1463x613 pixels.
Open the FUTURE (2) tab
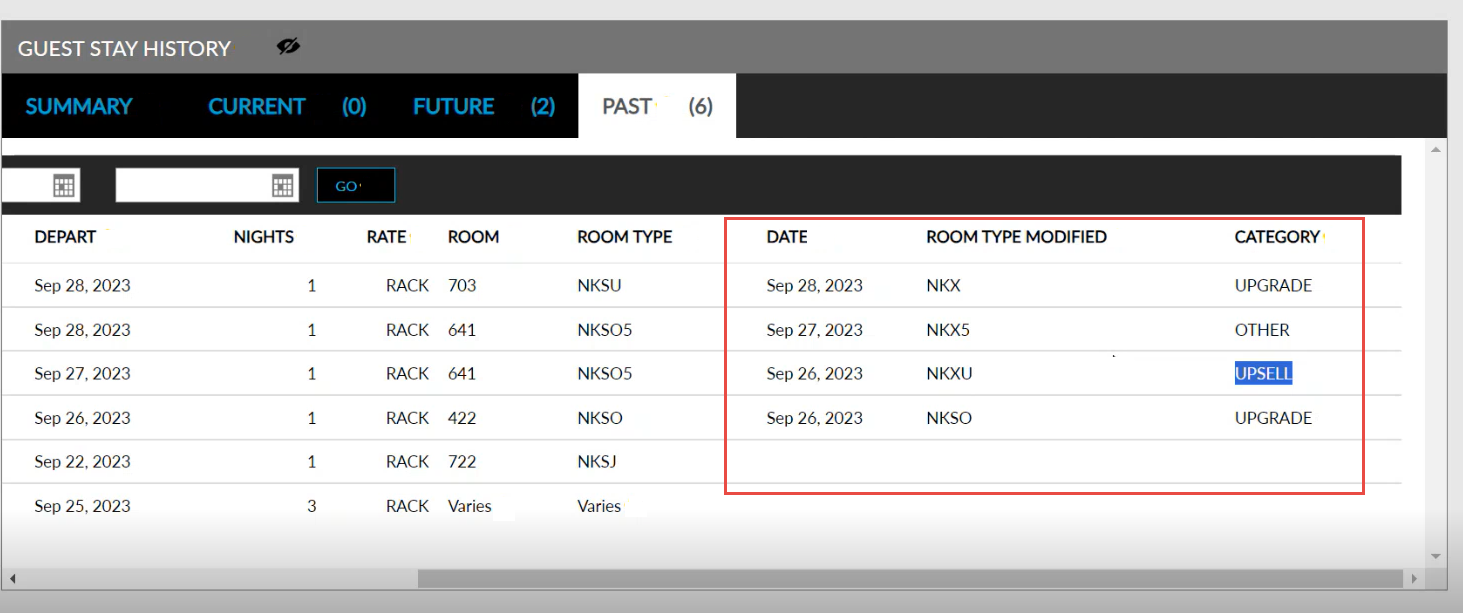[484, 106]
